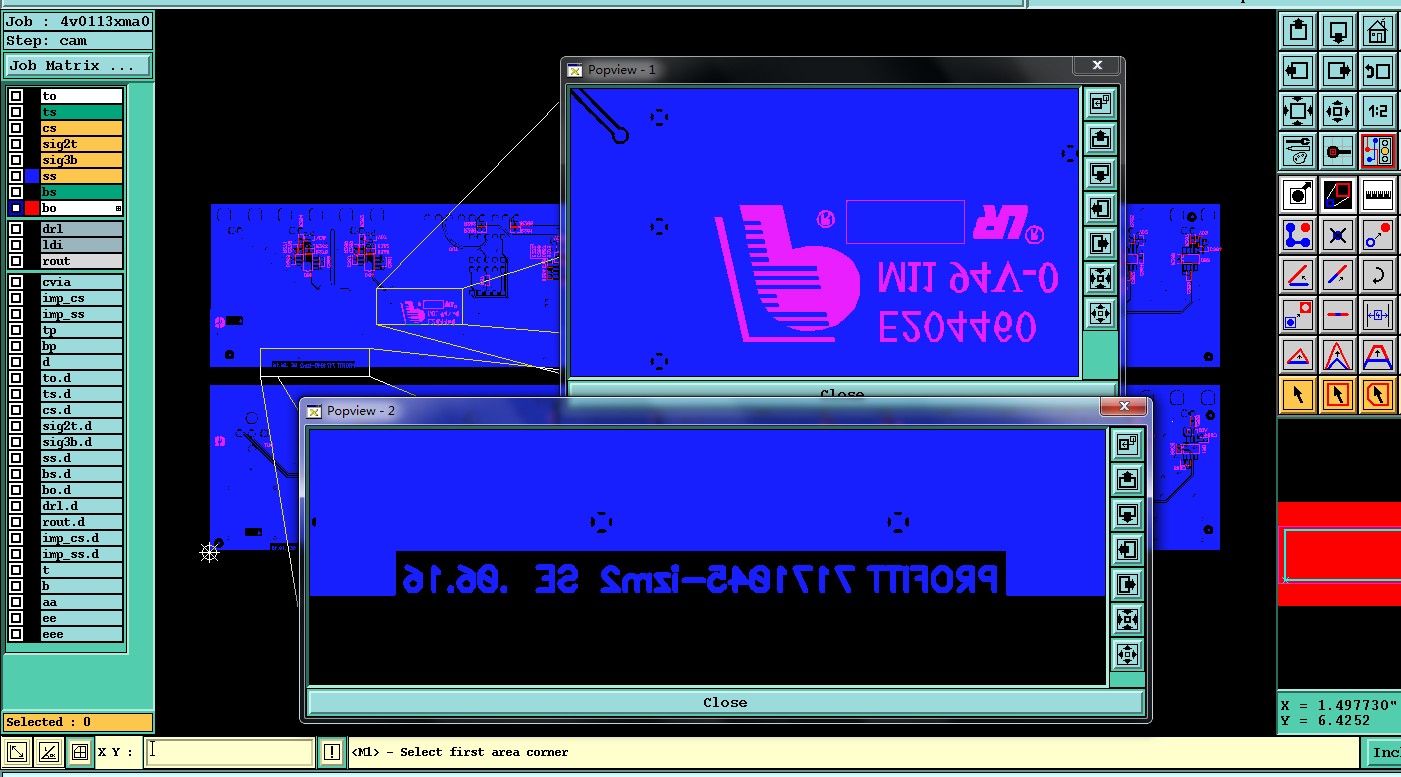Screen dimensions: 1401x777
Task: Click the 1:2 zoom scale icon
Action: point(1378,110)
